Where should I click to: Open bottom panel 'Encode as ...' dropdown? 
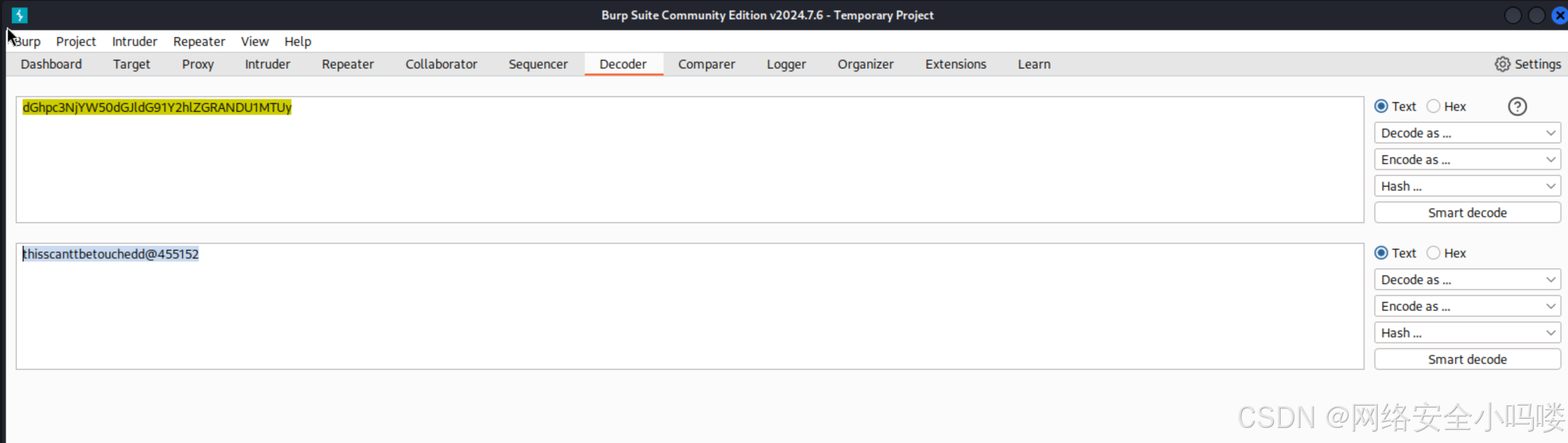coord(1468,306)
